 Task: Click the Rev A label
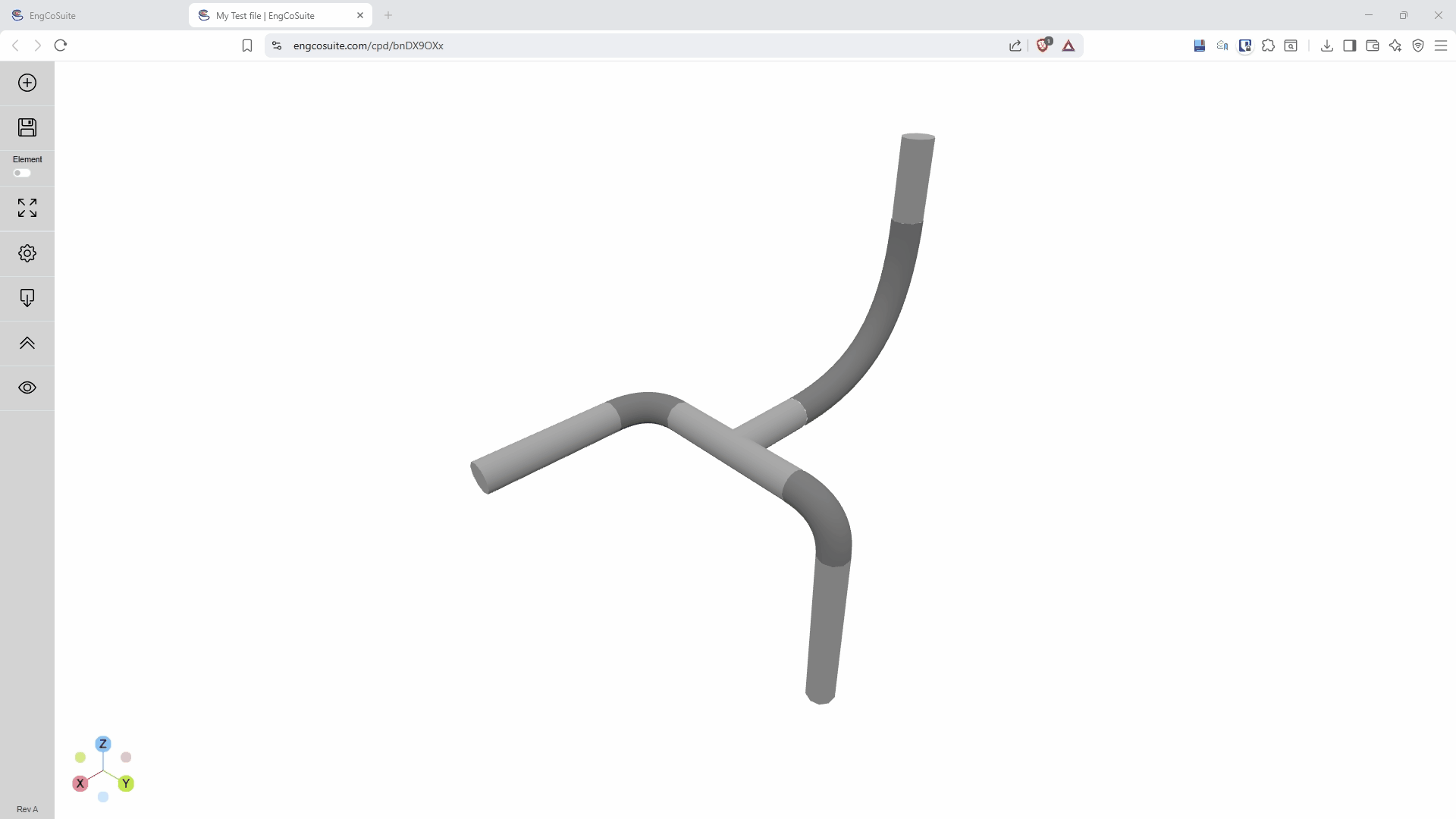pos(27,809)
